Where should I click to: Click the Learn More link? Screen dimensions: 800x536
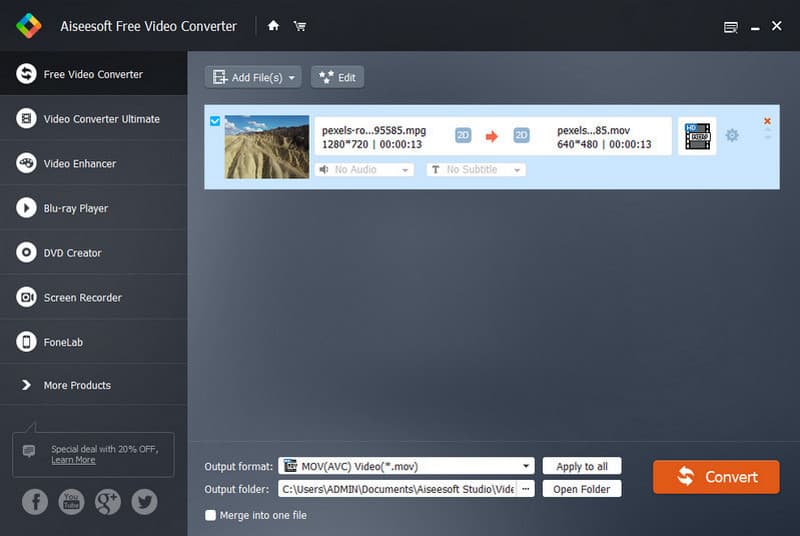[x=73, y=460]
